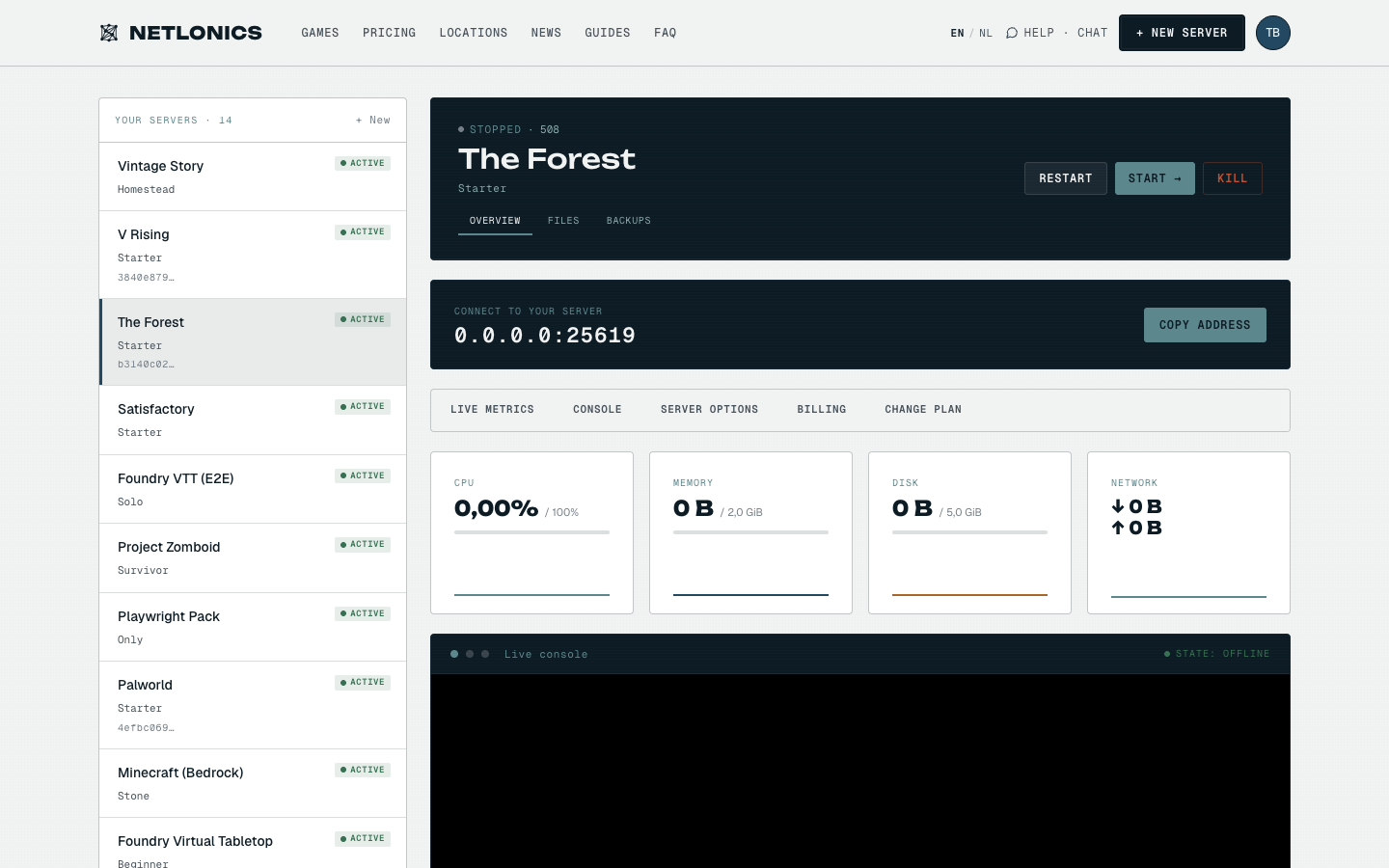
Task: Click the + New Server button
Action: pyautogui.click(x=1182, y=33)
